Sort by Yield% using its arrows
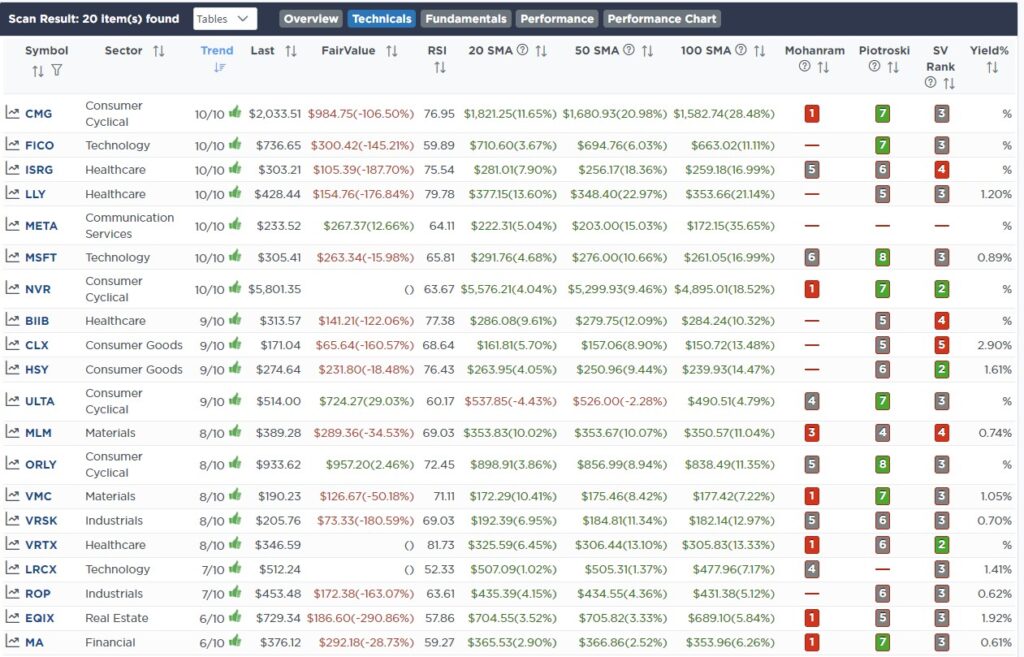 click(992, 67)
